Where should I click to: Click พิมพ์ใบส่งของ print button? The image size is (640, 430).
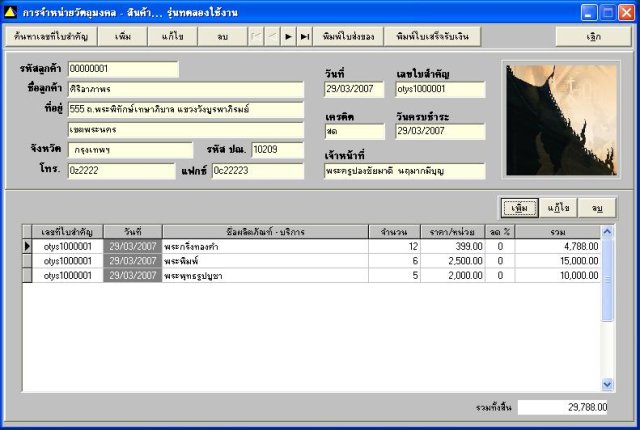coord(349,35)
